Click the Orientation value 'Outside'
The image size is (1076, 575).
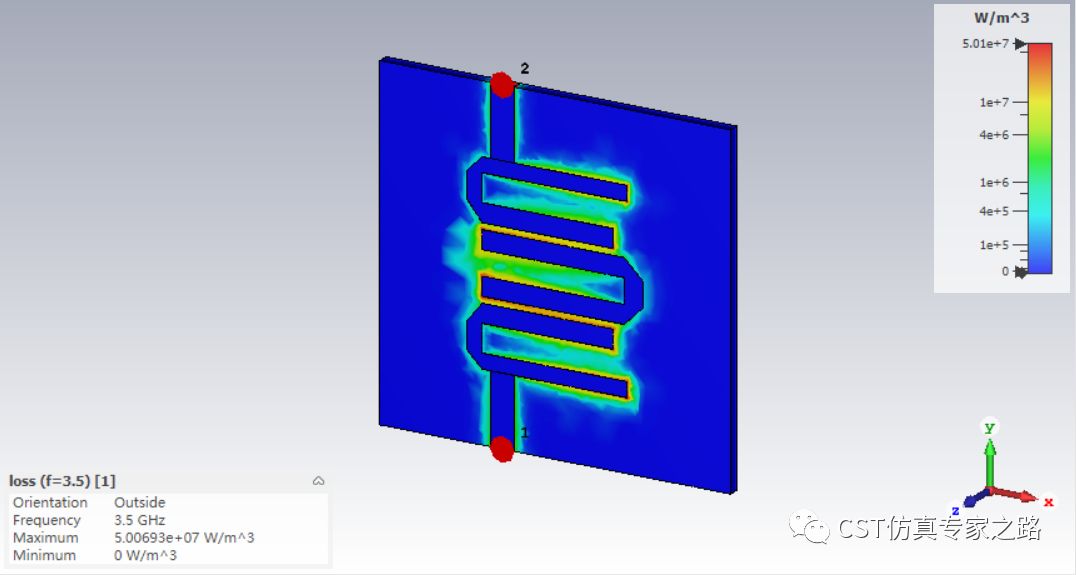[x=139, y=502]
